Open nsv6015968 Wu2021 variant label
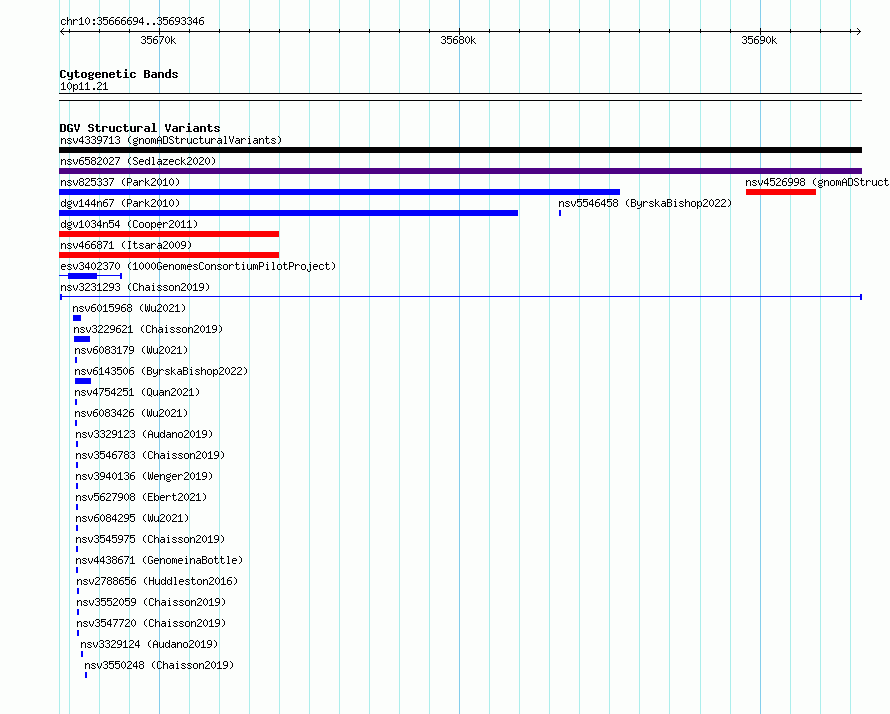Screen dimensions: 890x714 click(x=129, y=308)
